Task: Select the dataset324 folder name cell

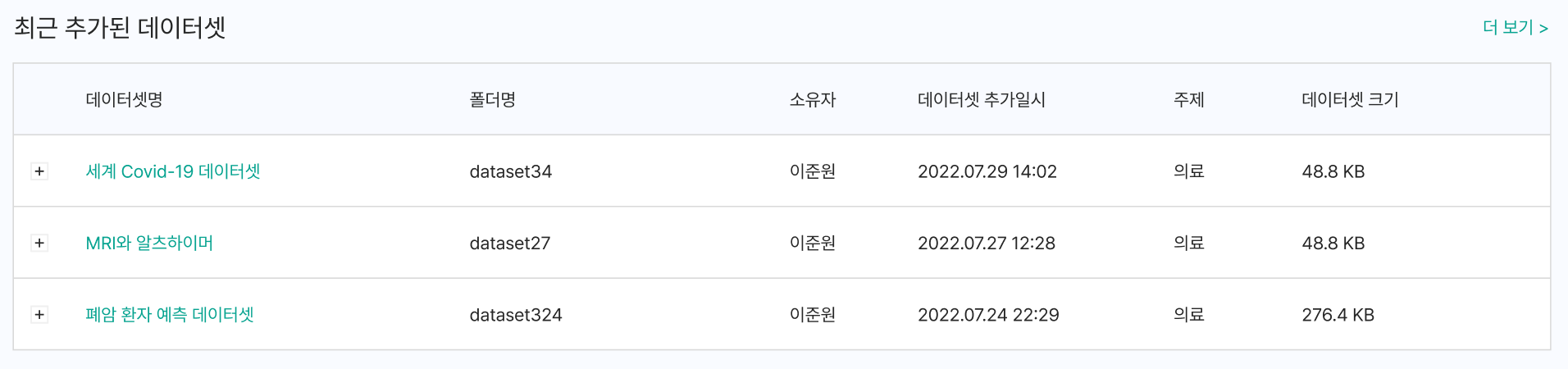Action: pyautogui.click(x=515, y=315)
